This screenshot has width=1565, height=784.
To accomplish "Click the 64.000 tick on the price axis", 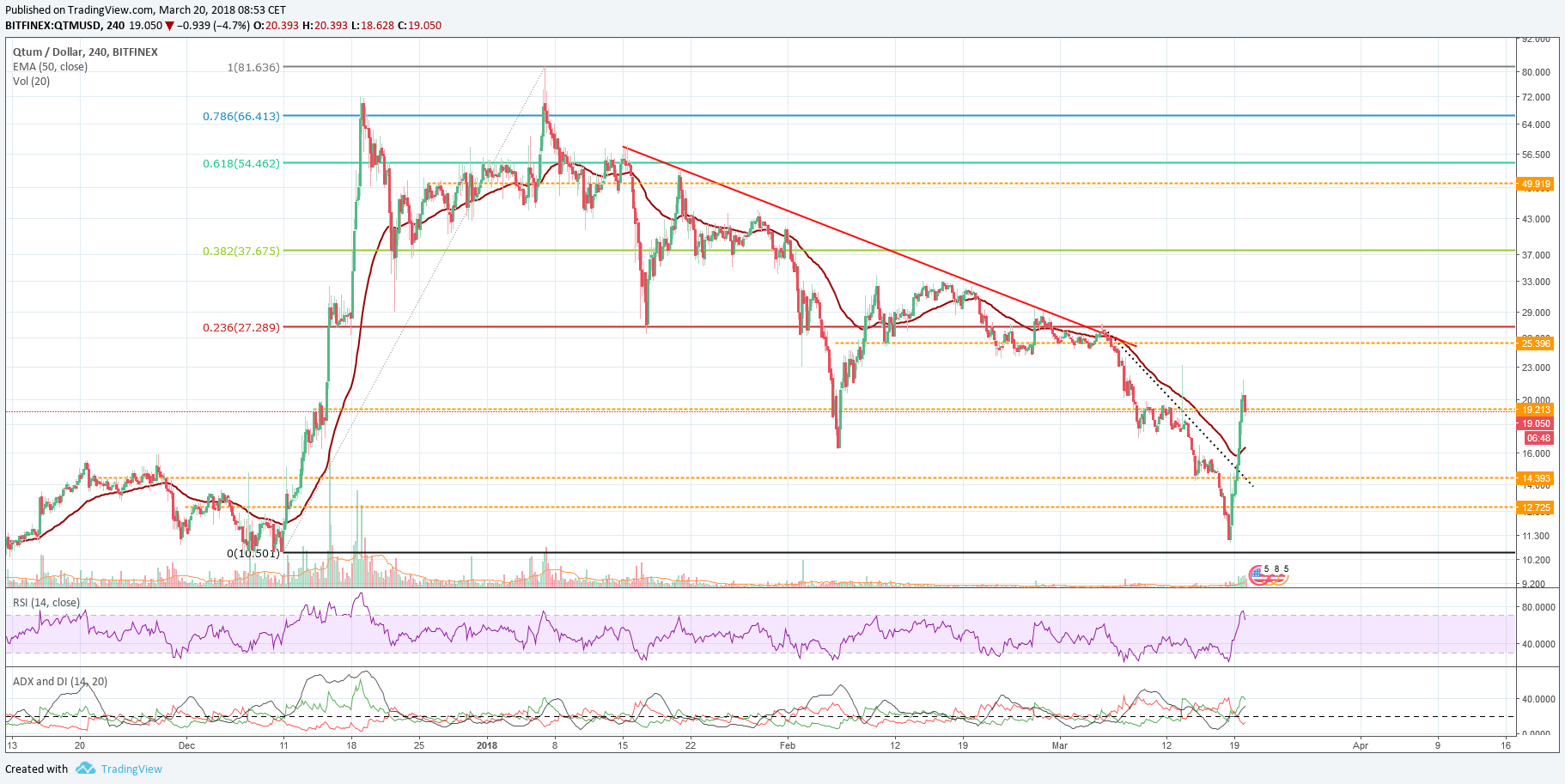I will [x=1536, y=125].
